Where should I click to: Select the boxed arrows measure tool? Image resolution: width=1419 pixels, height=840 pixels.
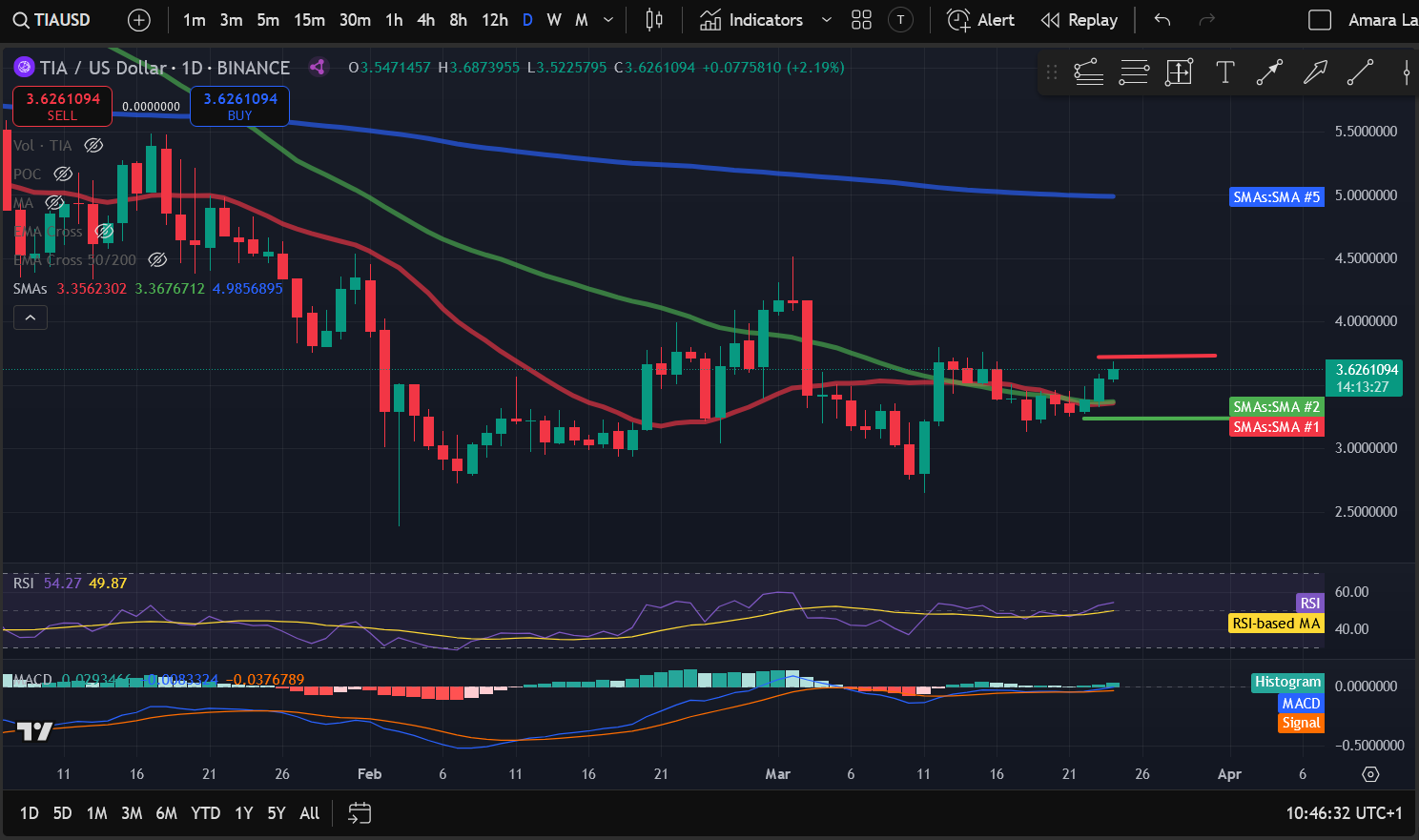pyautogui.click(x=1180, y=72)
